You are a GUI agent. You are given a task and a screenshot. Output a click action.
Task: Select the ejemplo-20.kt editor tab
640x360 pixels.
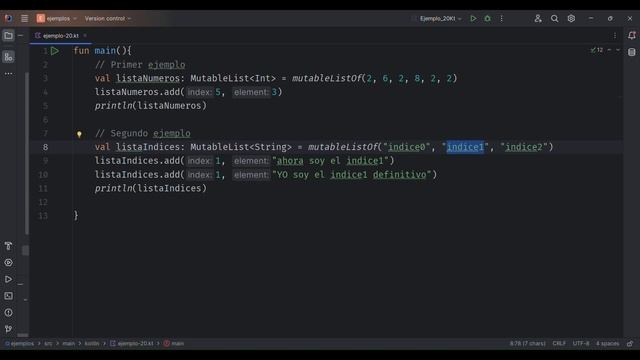click(60, 36)
